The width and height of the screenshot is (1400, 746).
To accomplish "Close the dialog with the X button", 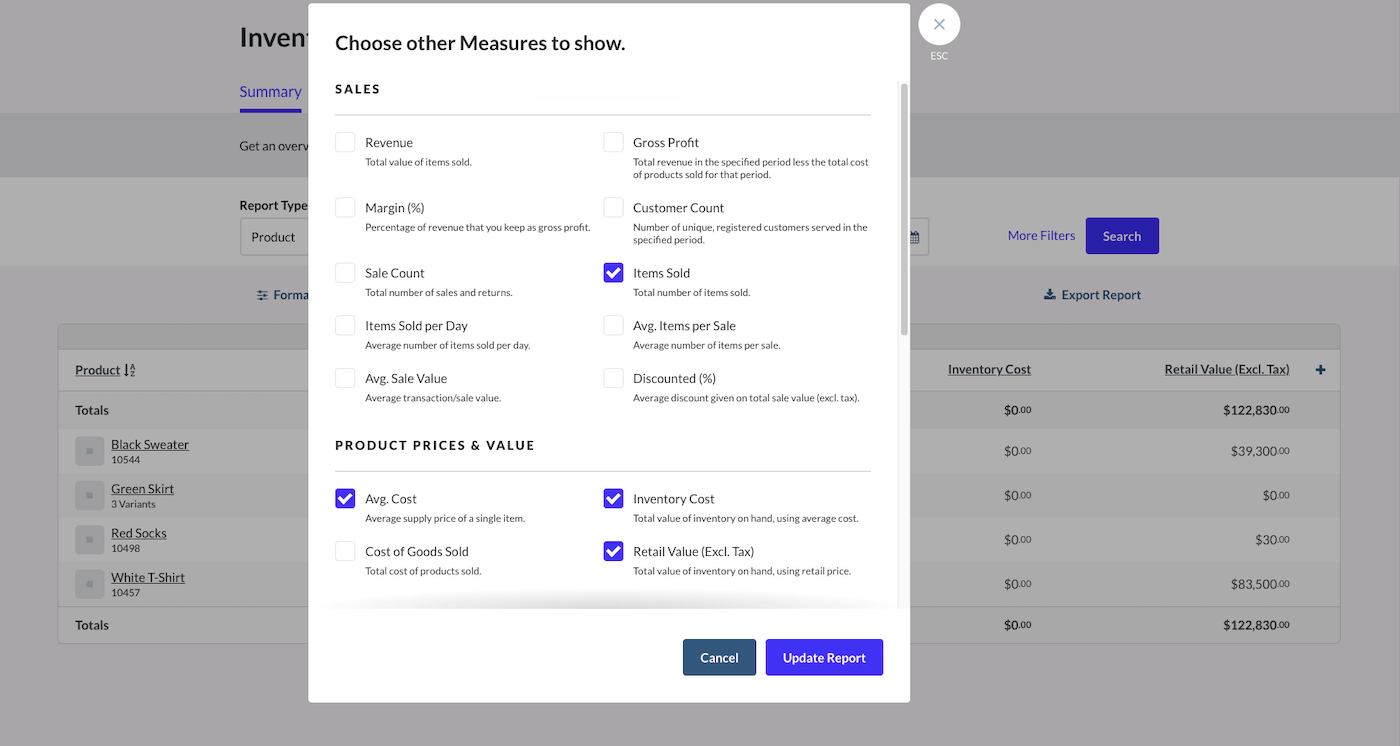I will pyautogui.click(x=939, y=25).
